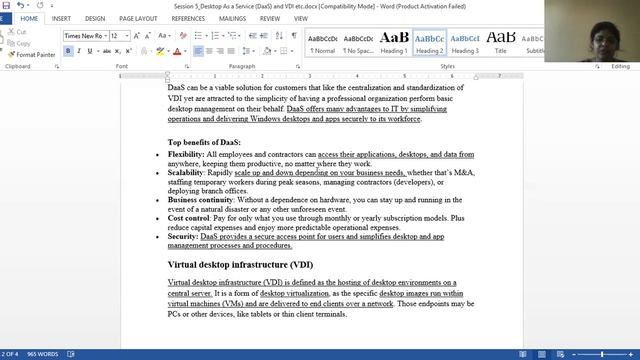Open Line and Paragraph Spacing menu
This screenshot has height=360, width=640.
(248, 51)
